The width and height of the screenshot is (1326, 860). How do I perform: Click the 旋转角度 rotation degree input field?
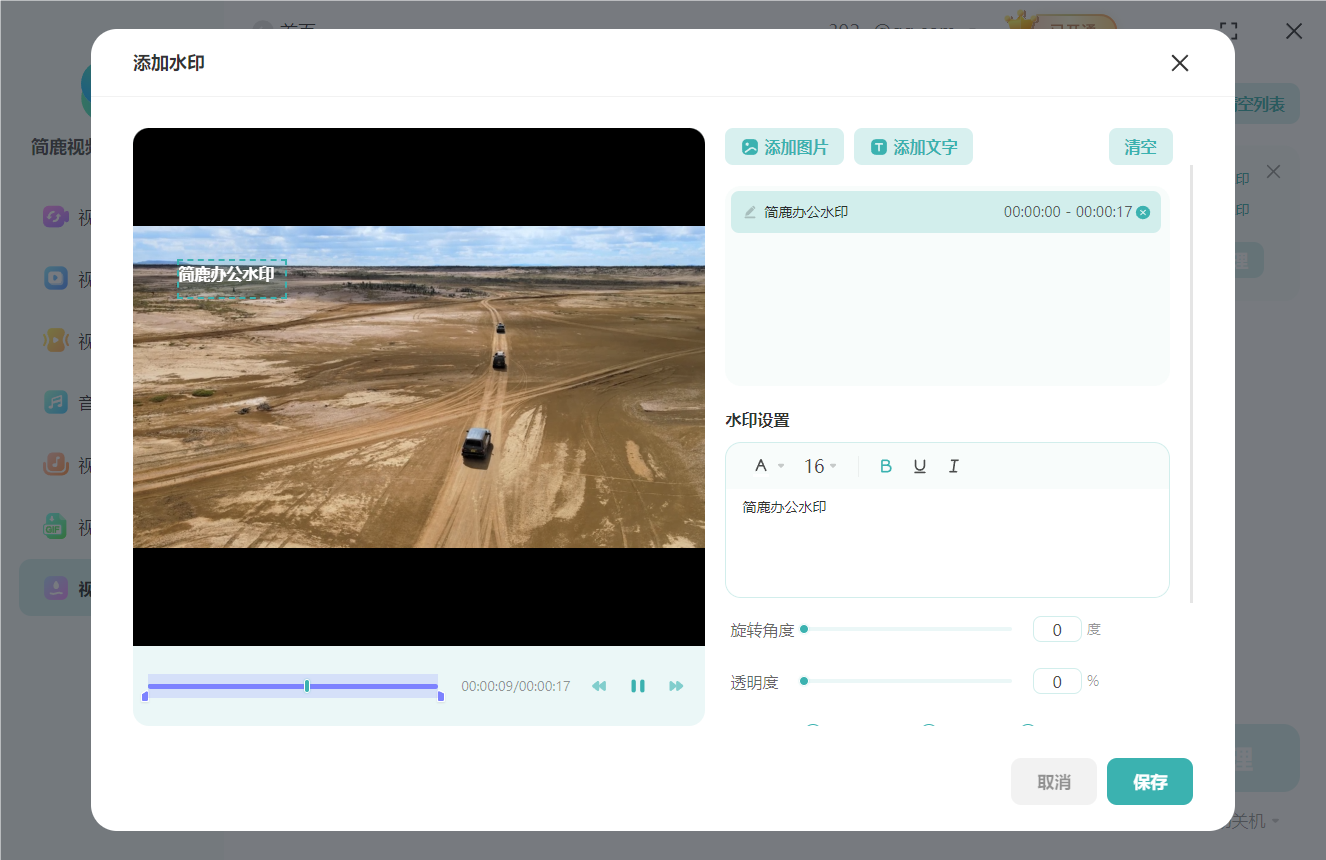click(x=1056, y=630)
